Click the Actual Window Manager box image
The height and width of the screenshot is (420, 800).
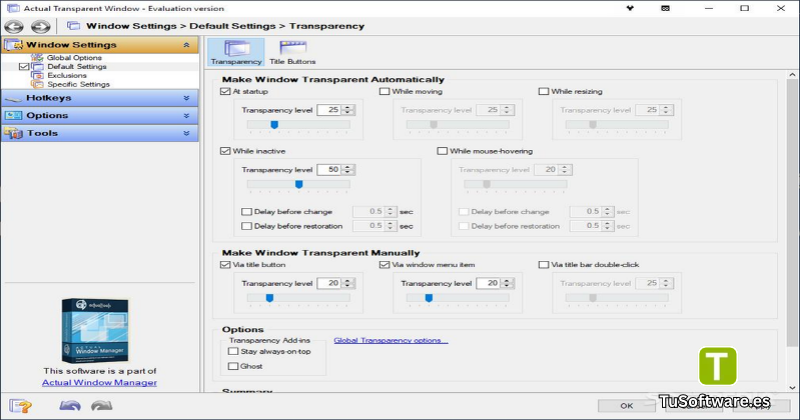tap(95, 331)
